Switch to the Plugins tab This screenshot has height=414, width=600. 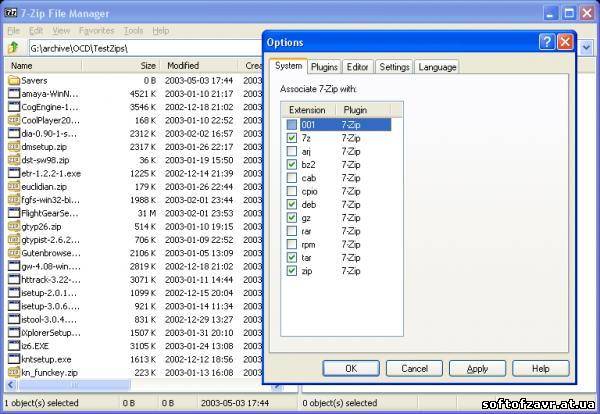pos(324,67)
